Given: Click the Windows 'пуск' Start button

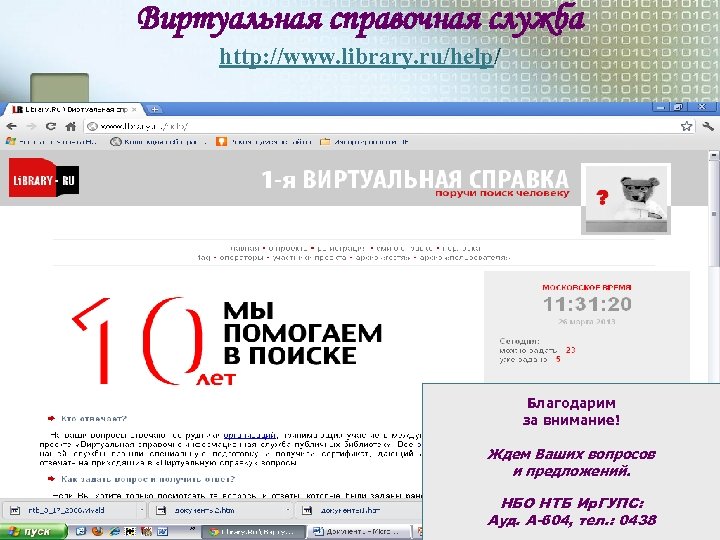Looking at the screenshot, I should click(x=33, y=532).
